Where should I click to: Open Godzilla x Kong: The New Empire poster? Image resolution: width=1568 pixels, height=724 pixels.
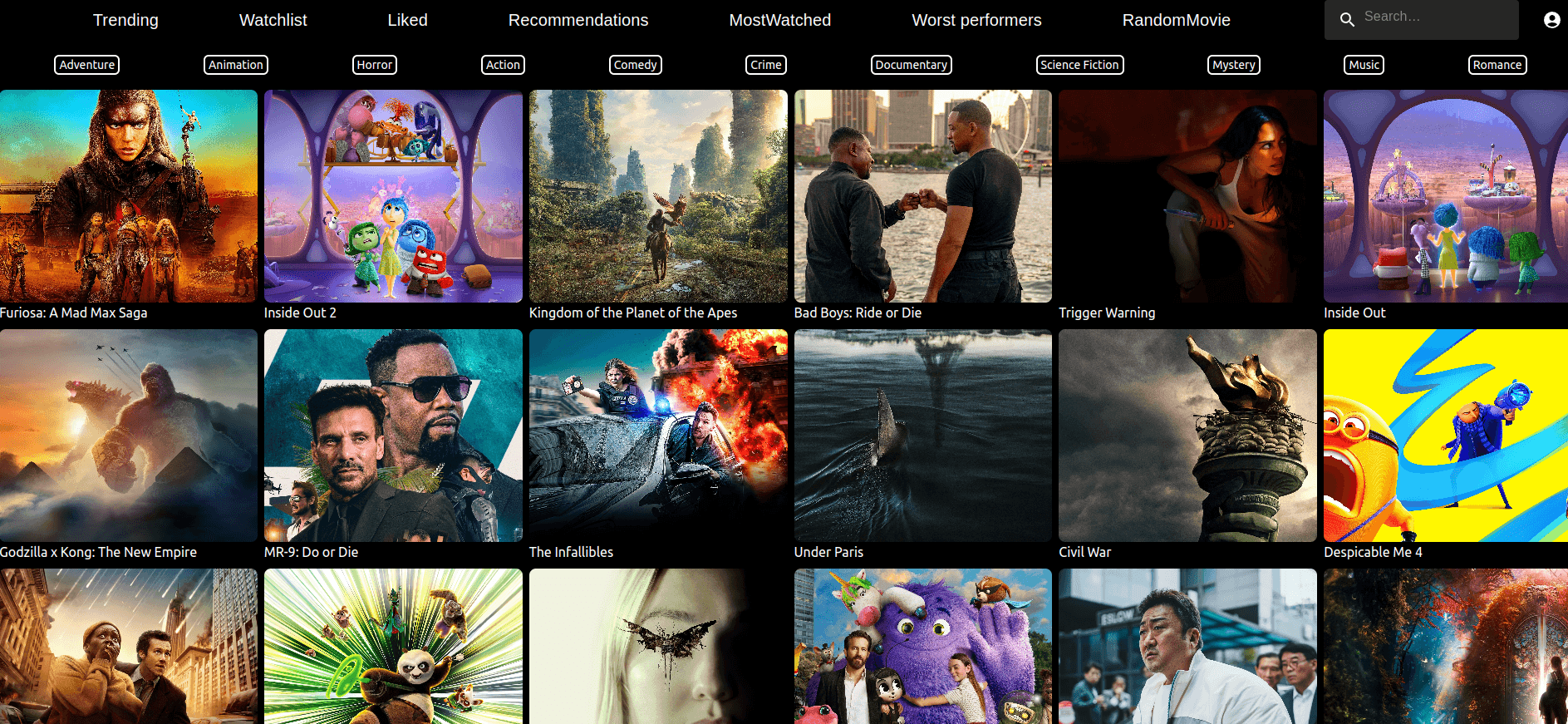[x=129, y=436]
